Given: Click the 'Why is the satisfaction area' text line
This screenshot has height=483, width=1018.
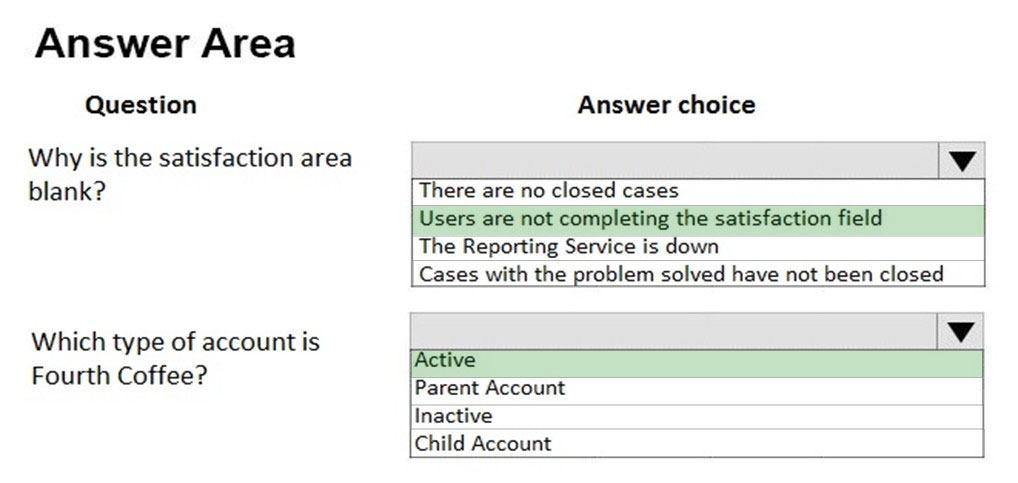Looking at the screenshot, I should click(x=190, y=158).
